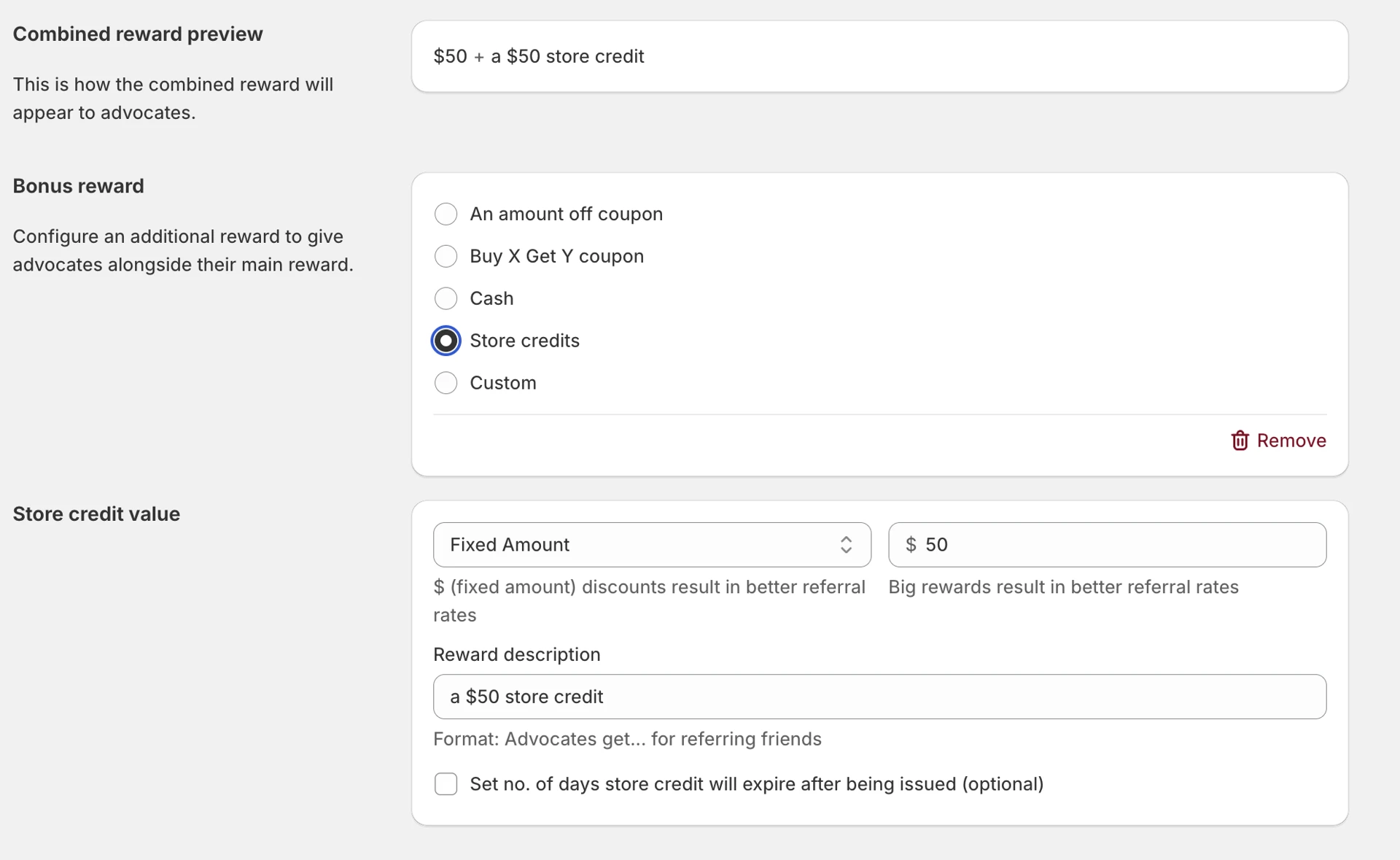The height and width of the screenshot is (860, 1400).
Task: Select the text '$50 + a $50 store credit'
Action: click(x=540, y=55)
